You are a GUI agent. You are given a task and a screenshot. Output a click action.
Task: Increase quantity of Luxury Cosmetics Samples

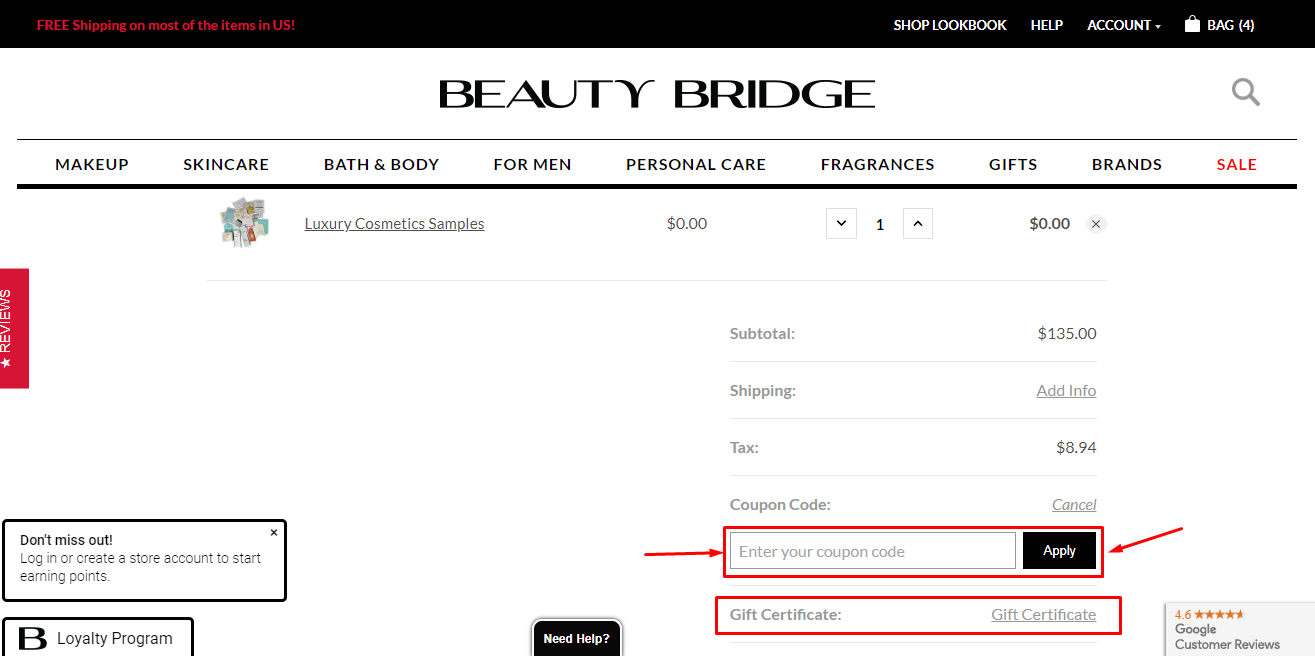918,223
